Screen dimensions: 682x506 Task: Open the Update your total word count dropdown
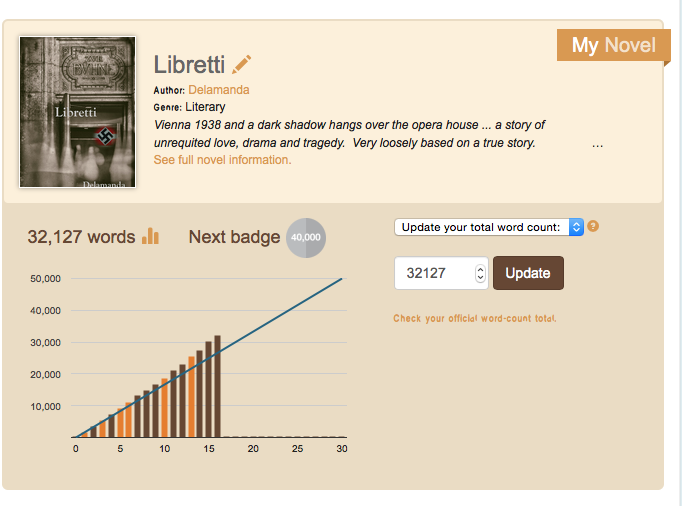click(x=489, y=227)
